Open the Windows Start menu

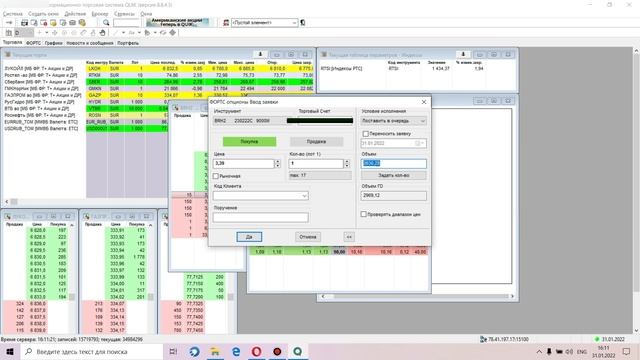click(x=10, y=351)
